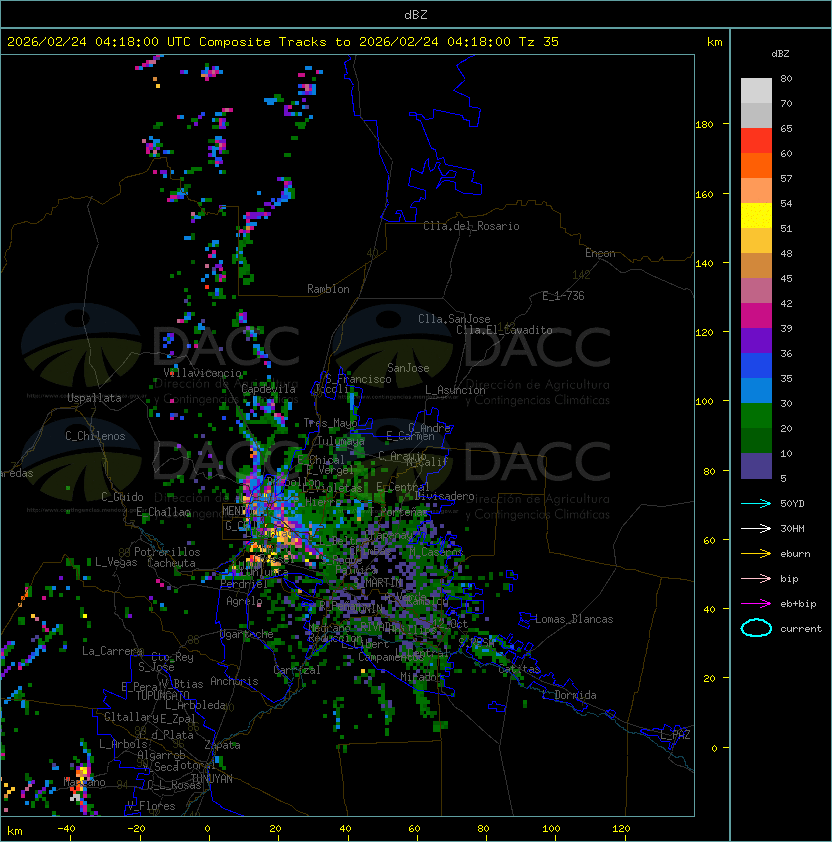The image size is (832, 842).
Task: Click the 'Tz 35' value in the header
Action: pos(539,42)
